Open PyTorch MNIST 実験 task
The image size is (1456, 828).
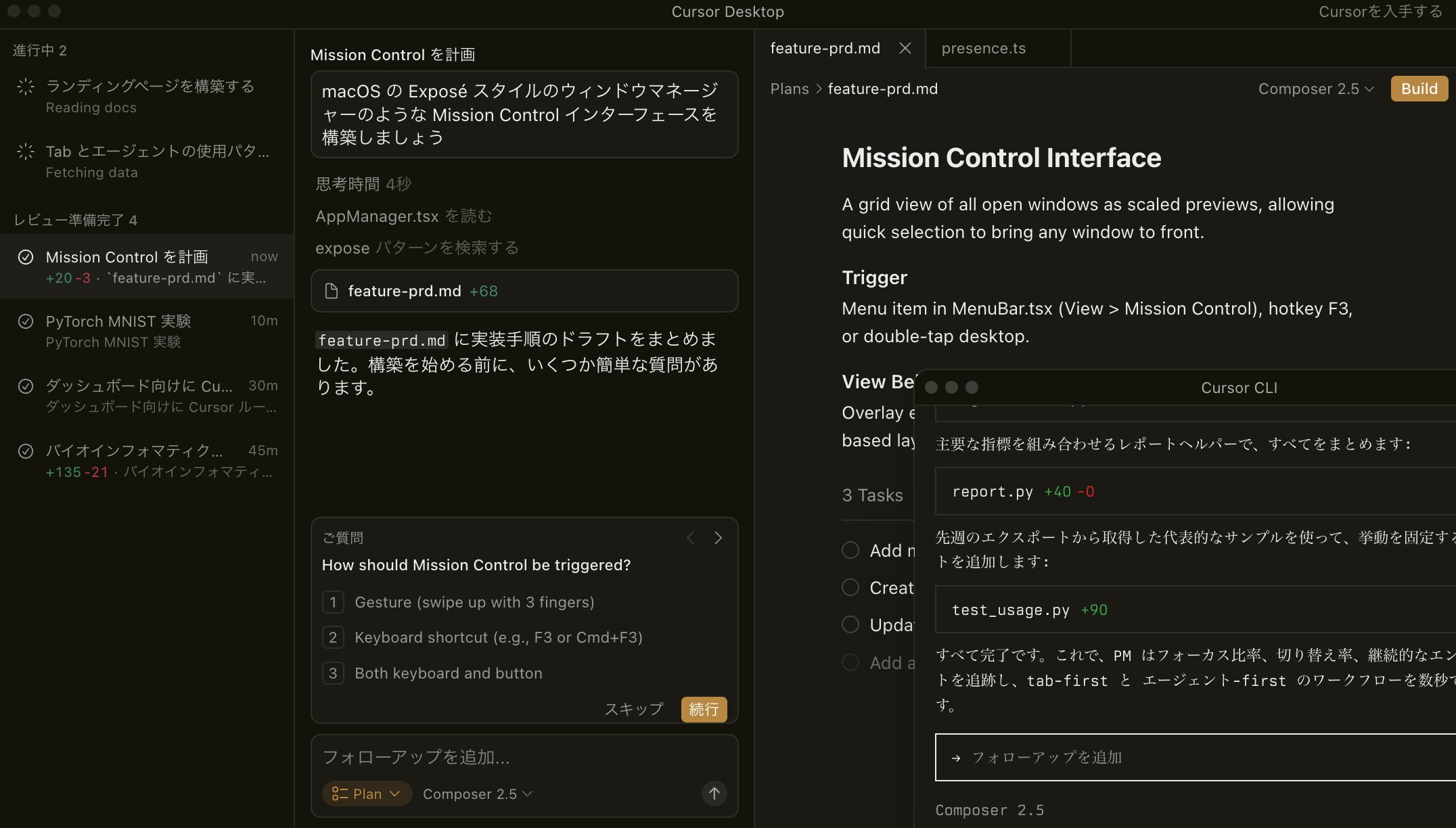point(147,331)
